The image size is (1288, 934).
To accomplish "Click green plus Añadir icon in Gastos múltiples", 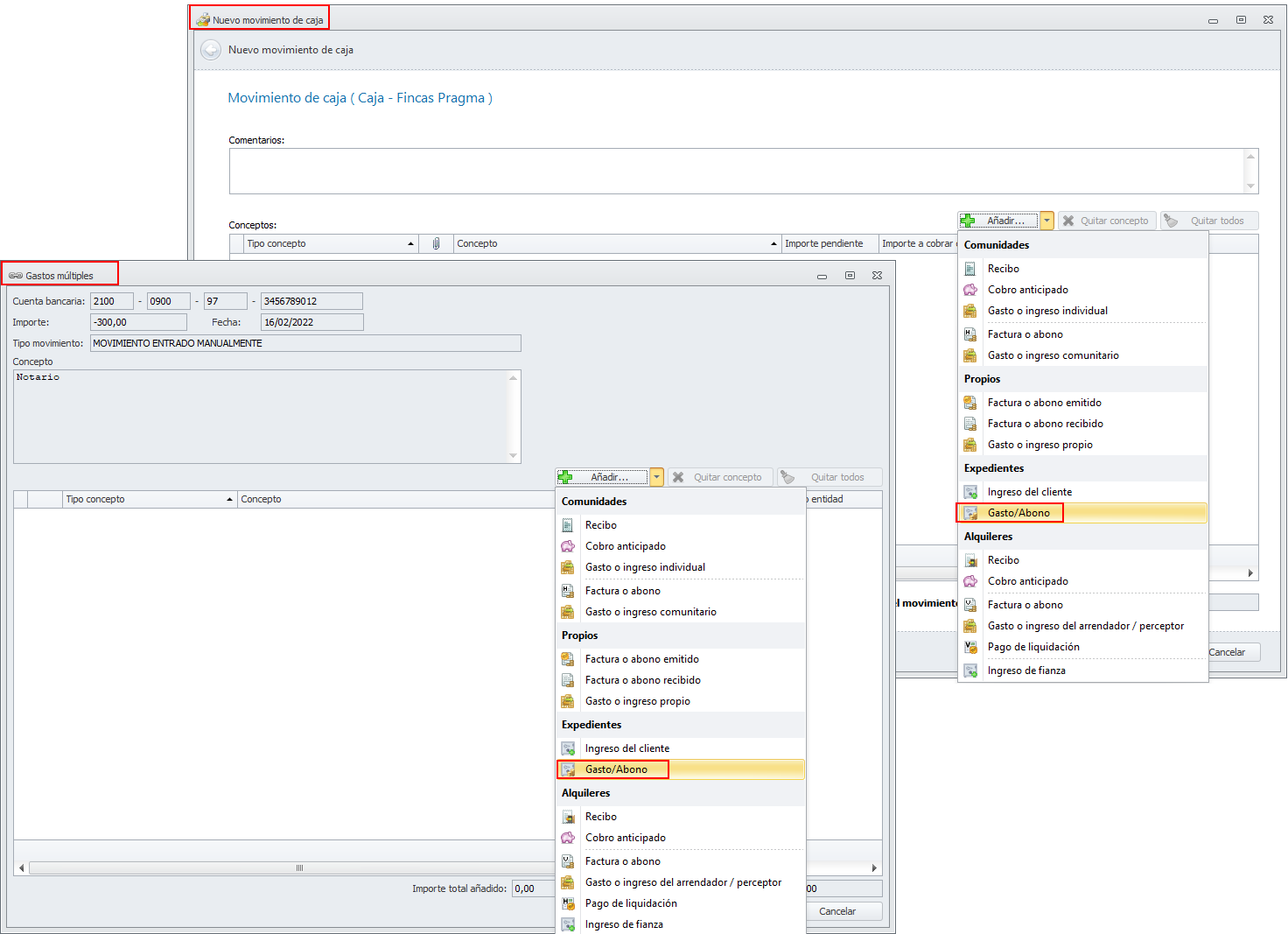I will tap(566, 477).
